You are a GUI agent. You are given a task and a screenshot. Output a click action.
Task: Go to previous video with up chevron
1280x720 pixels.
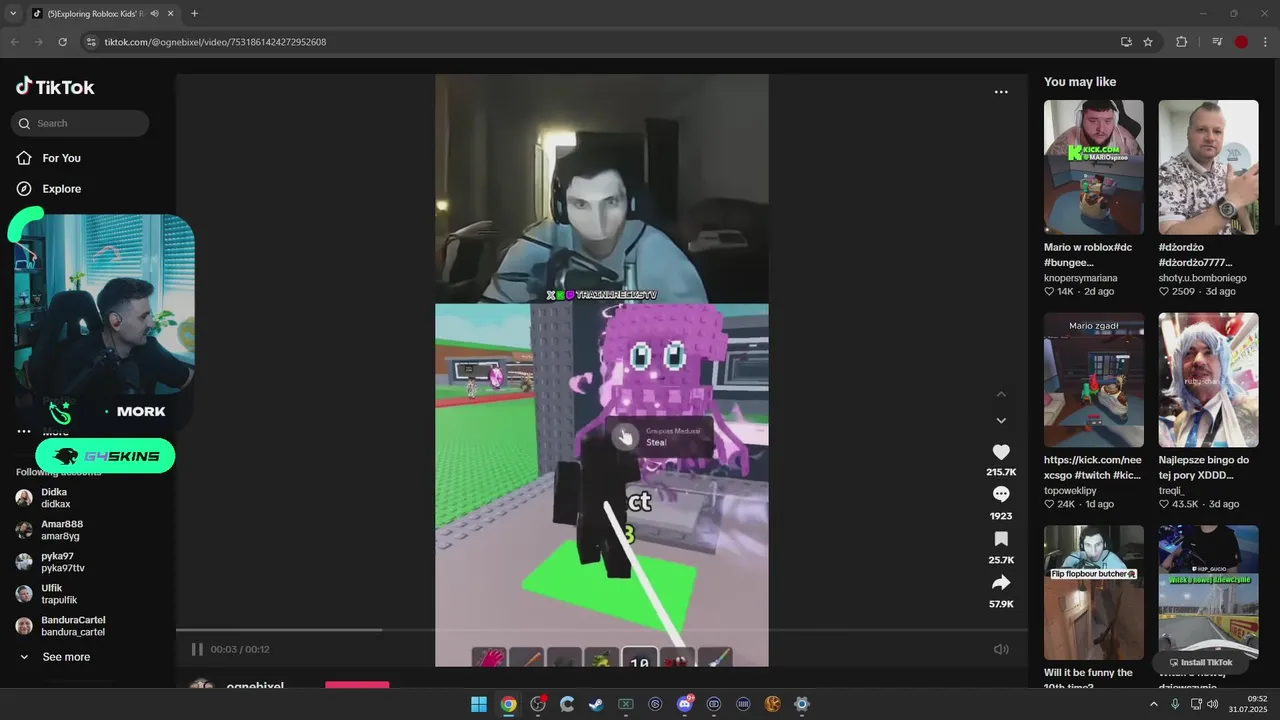point(1001,394)
